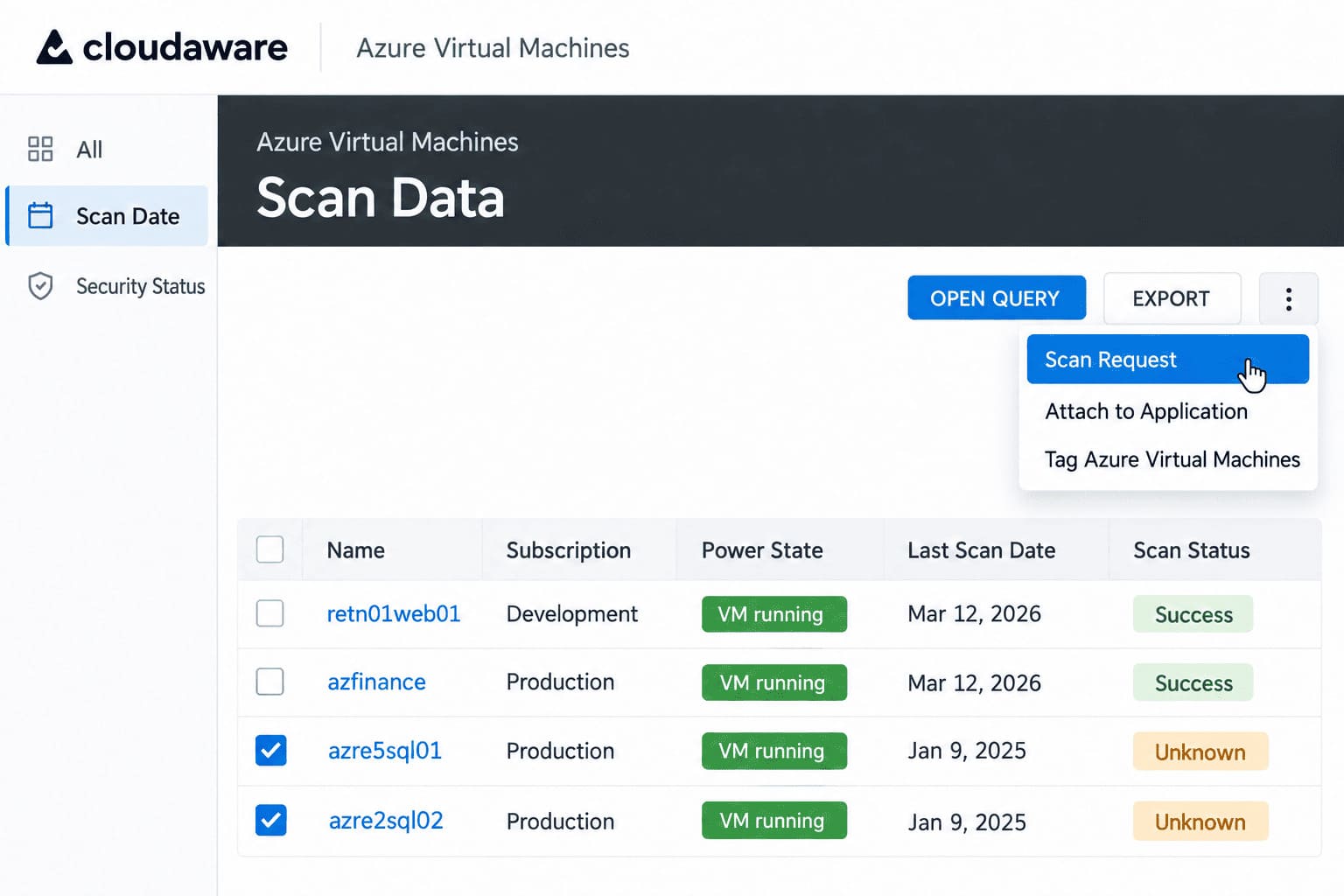Click the Security Status shield icon

(40, 286)
